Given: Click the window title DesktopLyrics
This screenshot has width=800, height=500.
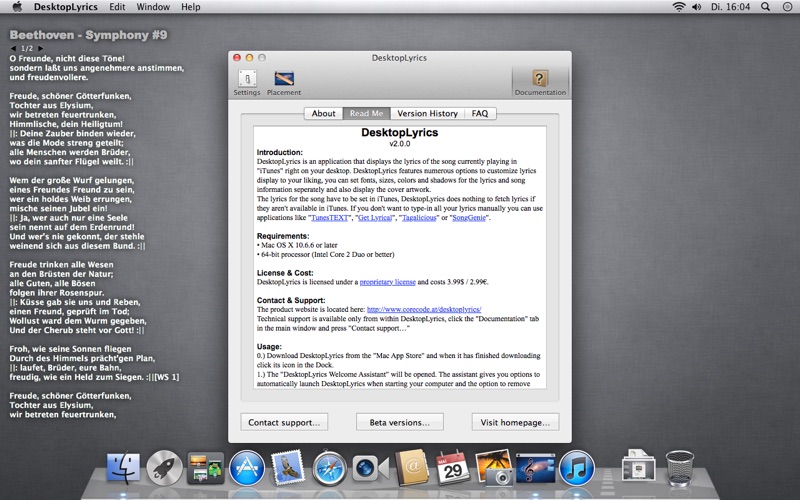Looking at the screenshot, I should [399, 58].
